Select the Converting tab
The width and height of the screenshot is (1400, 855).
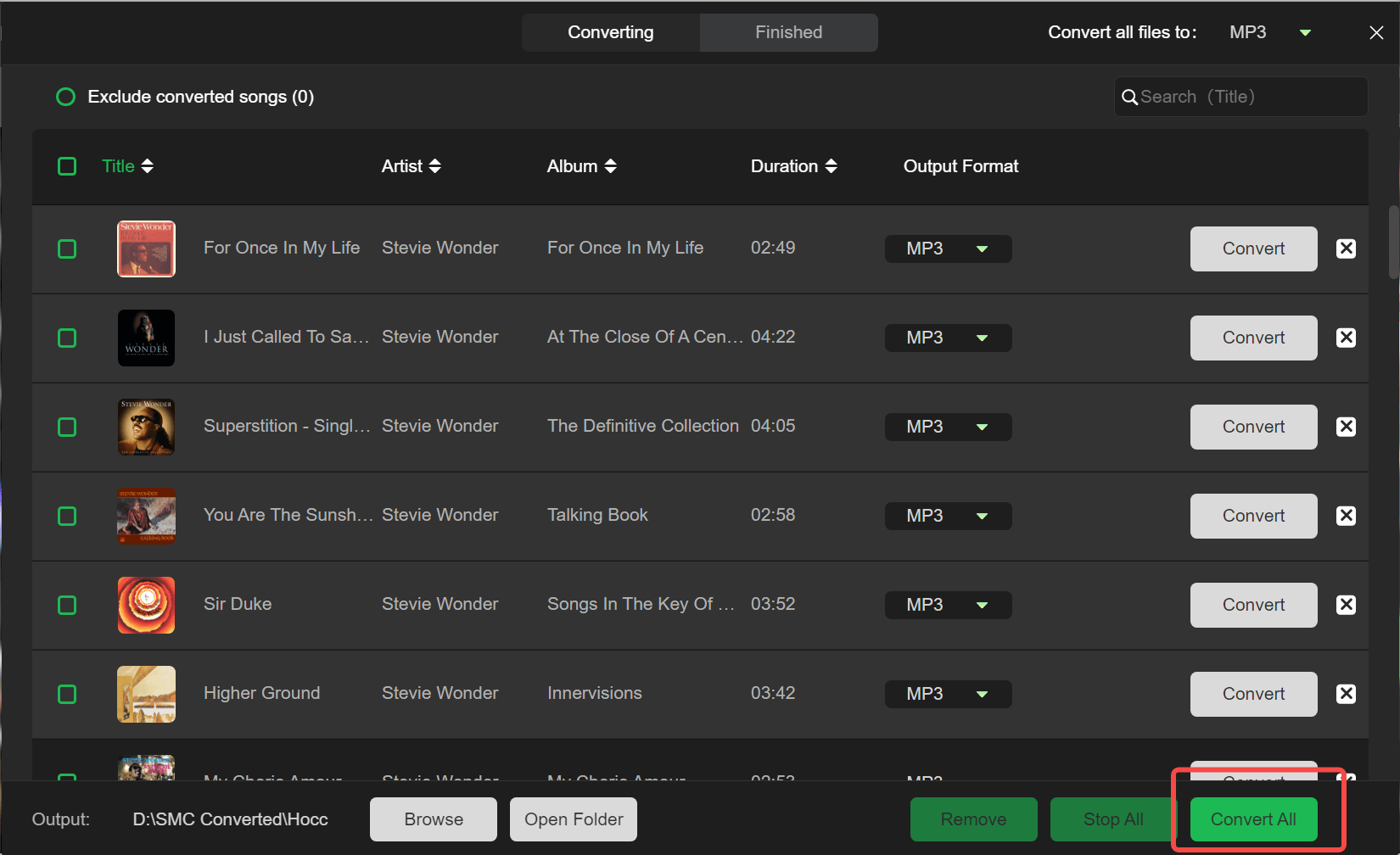pos(610,32)
